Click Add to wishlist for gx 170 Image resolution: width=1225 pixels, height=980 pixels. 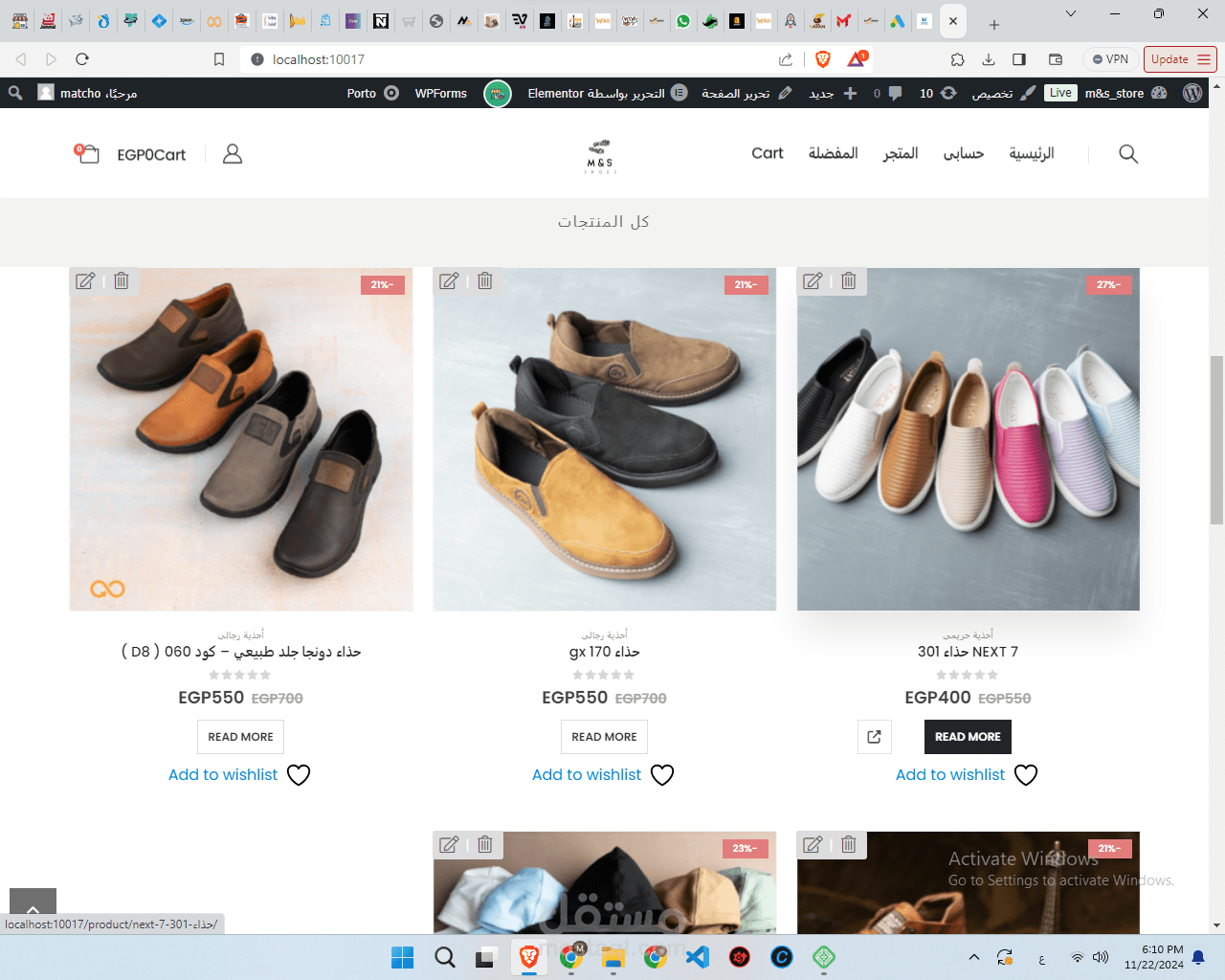click(587, 775)
